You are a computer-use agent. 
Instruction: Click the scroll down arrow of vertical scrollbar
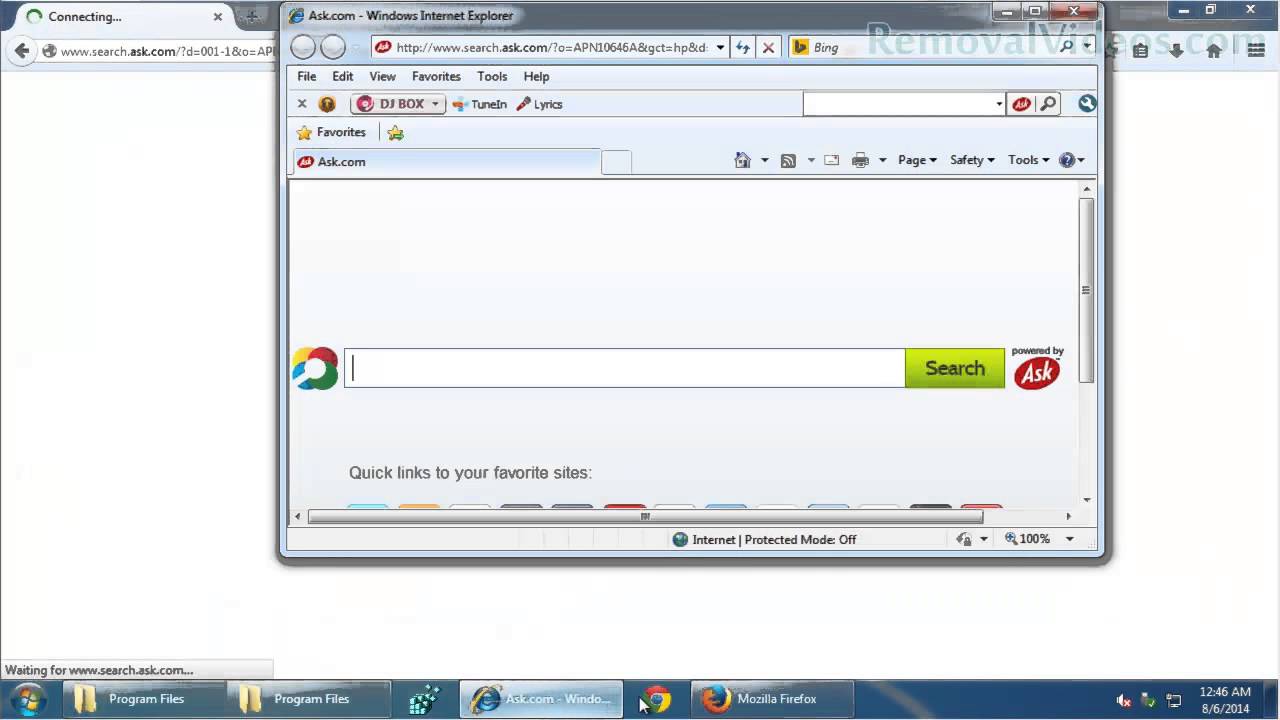click(x=1086, y=500)
